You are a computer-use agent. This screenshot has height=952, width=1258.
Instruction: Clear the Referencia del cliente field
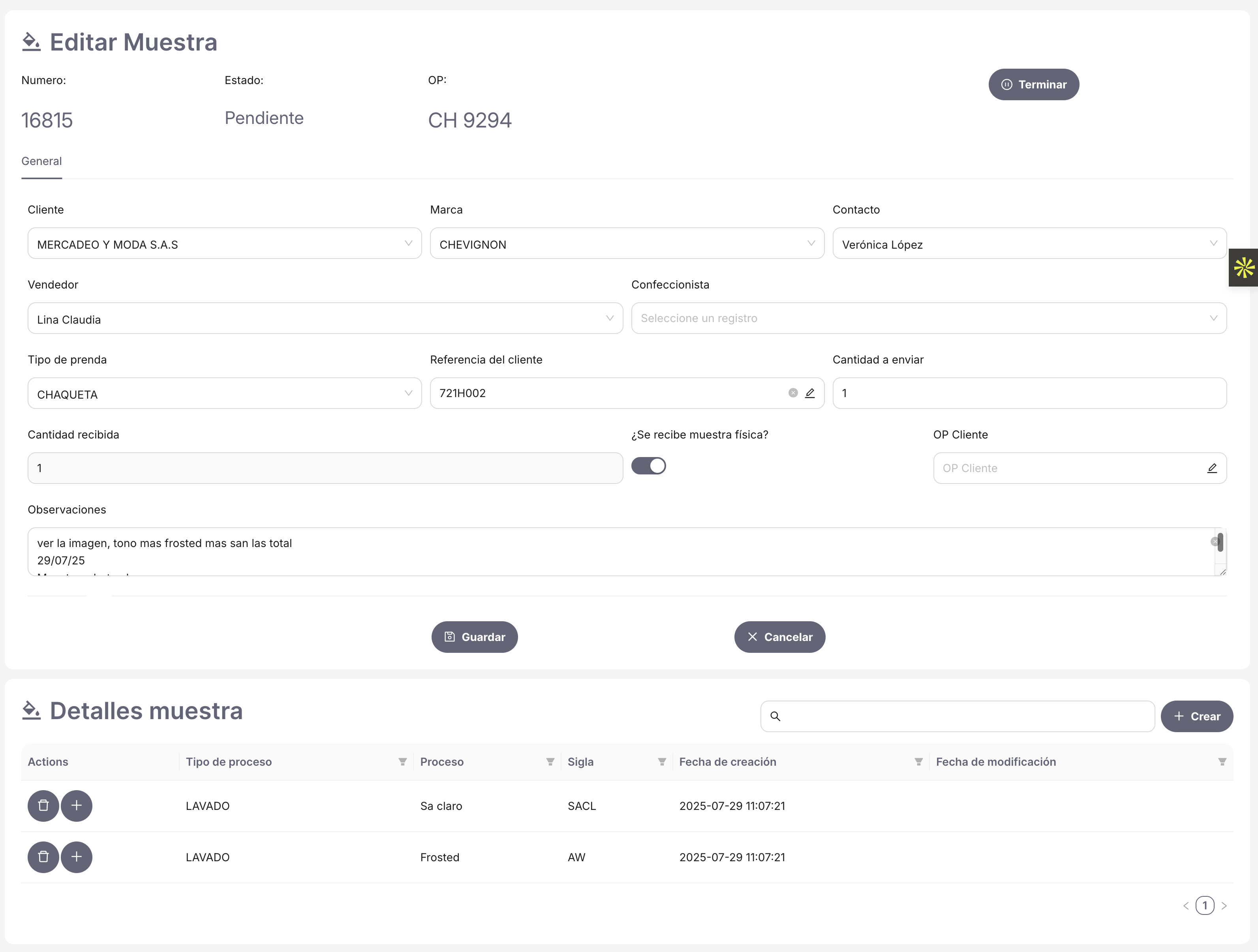coord(793,393)
